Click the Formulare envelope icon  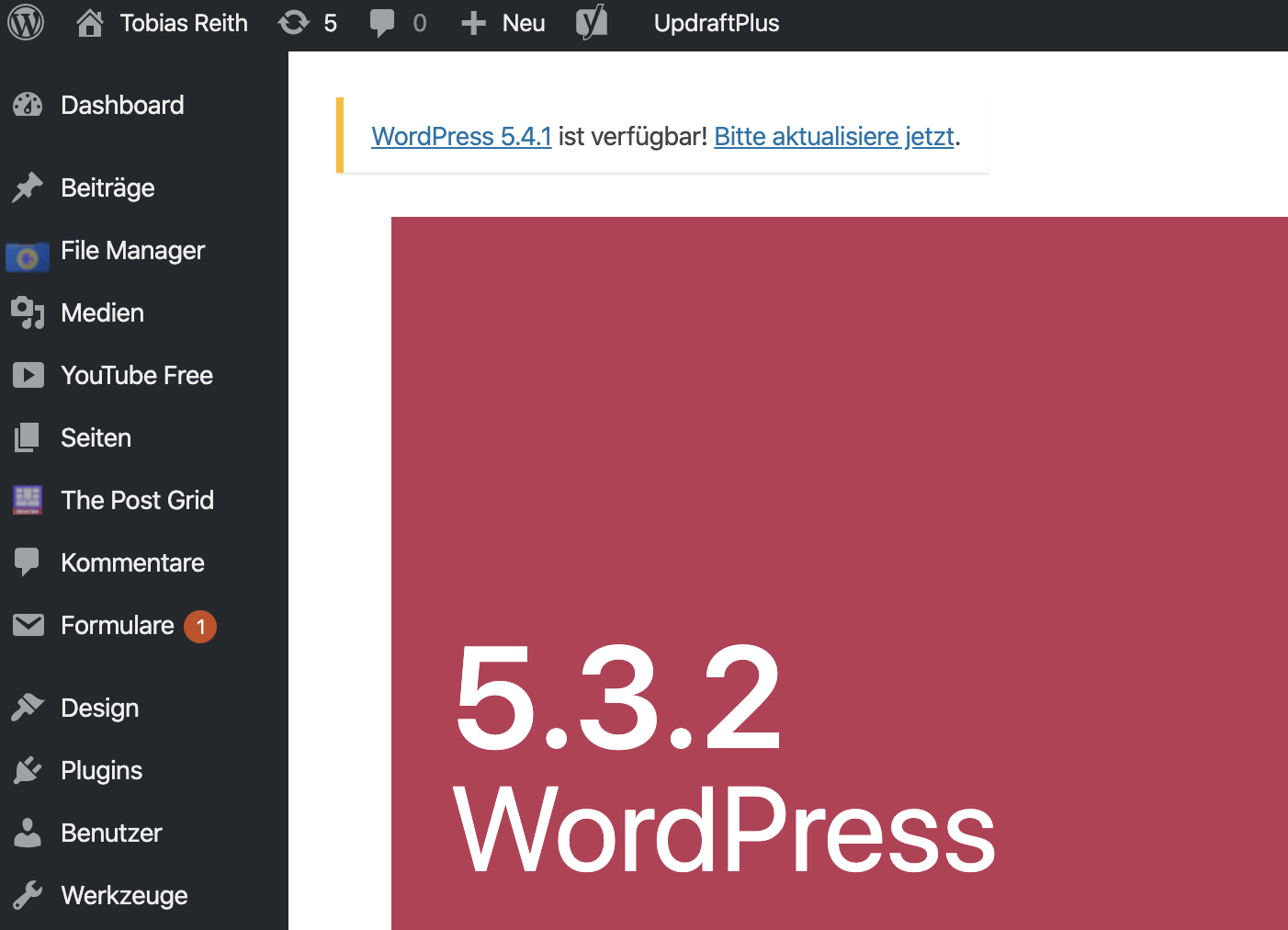[x=28, y=625]
